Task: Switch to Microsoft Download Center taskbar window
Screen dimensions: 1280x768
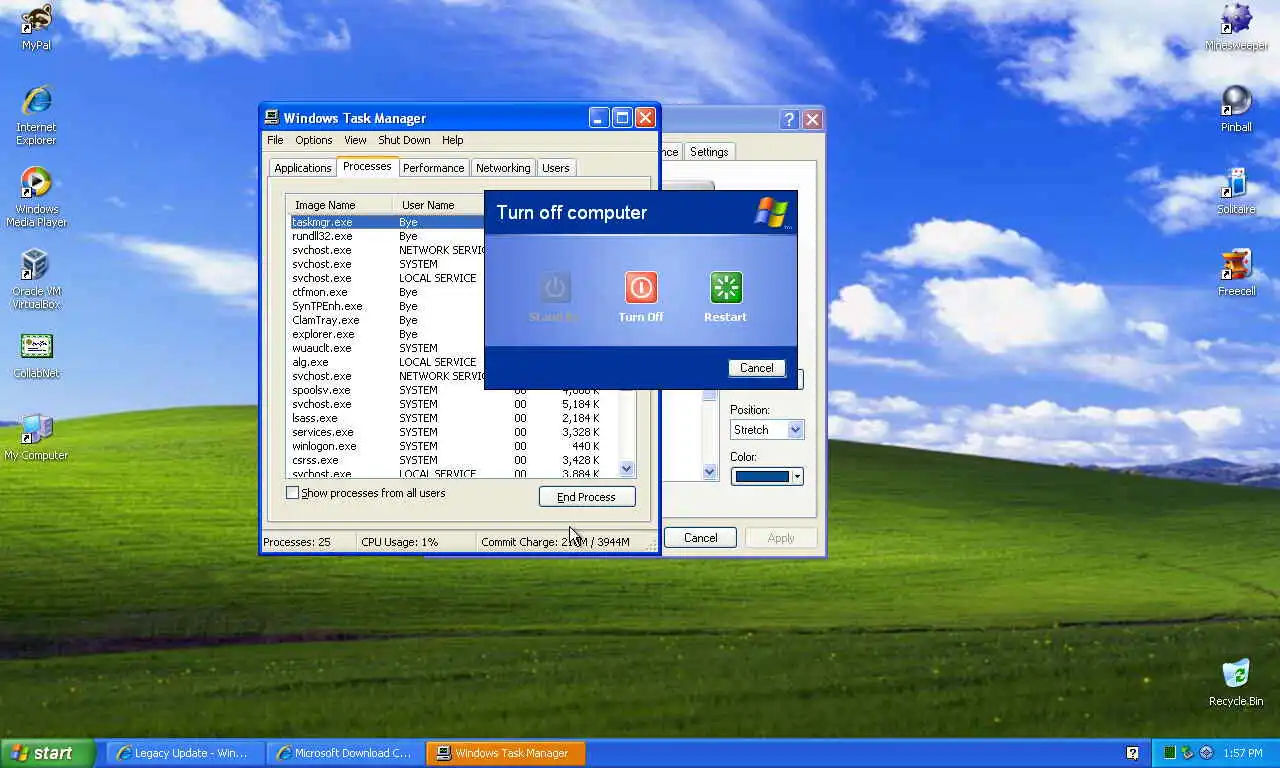Action: pos(346,753)
